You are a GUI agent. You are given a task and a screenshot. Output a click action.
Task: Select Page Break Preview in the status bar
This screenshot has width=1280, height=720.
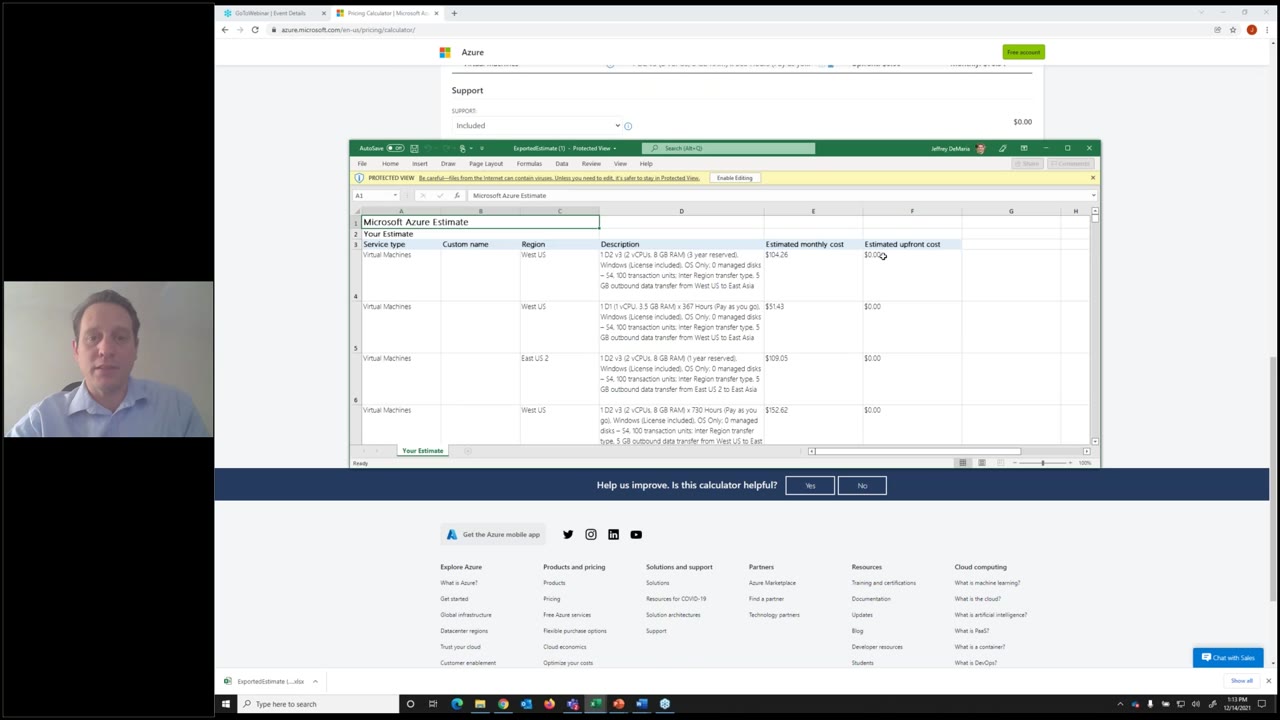coord(998,463)
